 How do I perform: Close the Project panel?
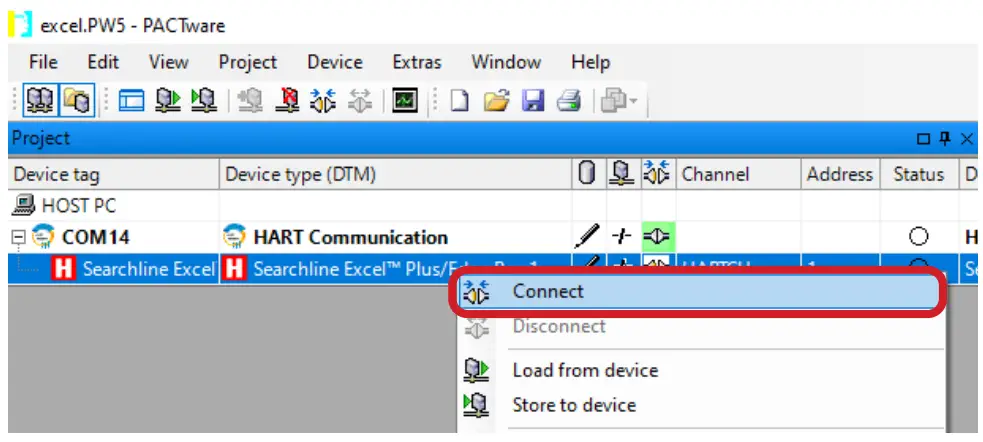[967, 139]
